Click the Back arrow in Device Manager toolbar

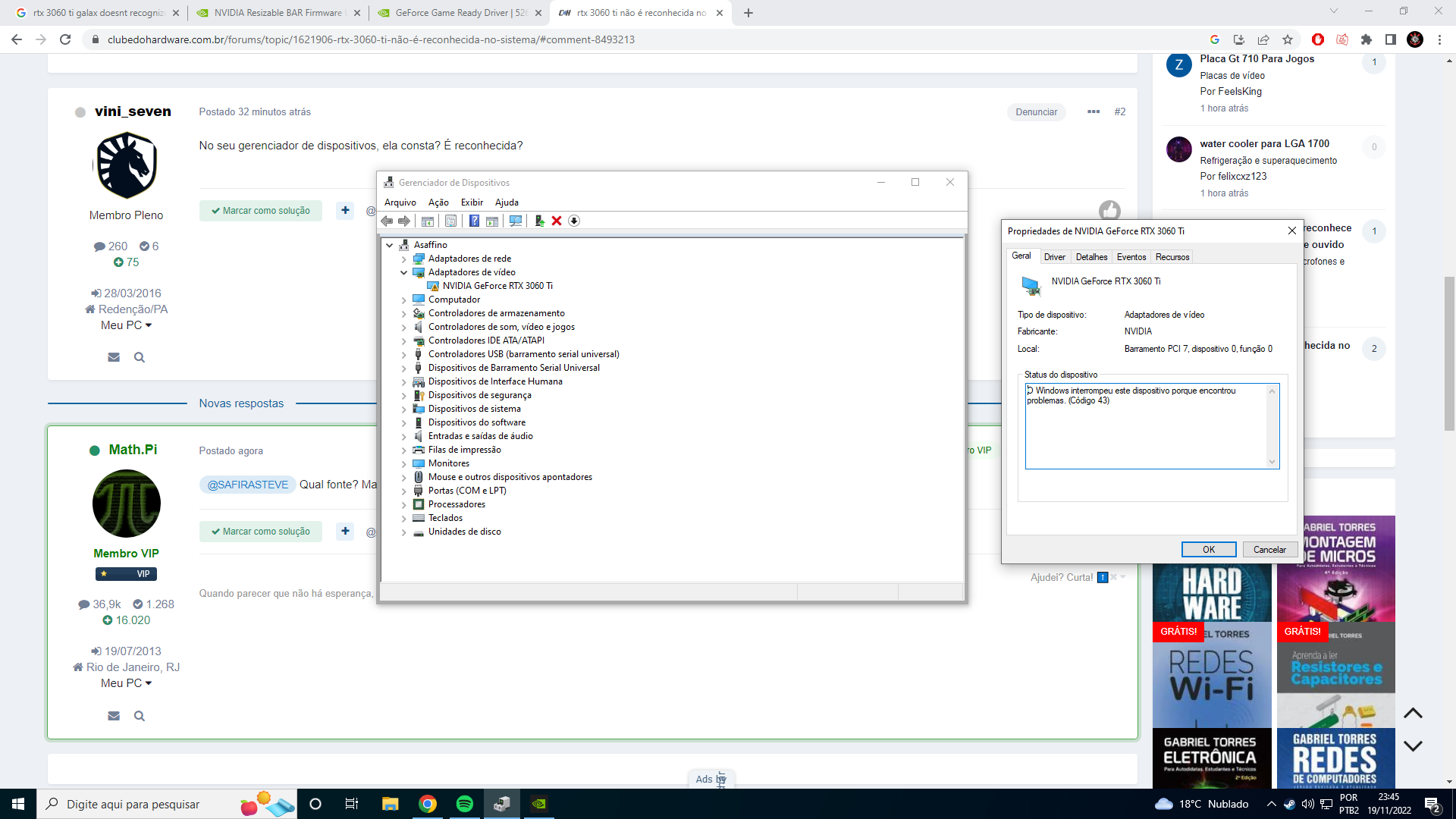click(x=387, y=221)
